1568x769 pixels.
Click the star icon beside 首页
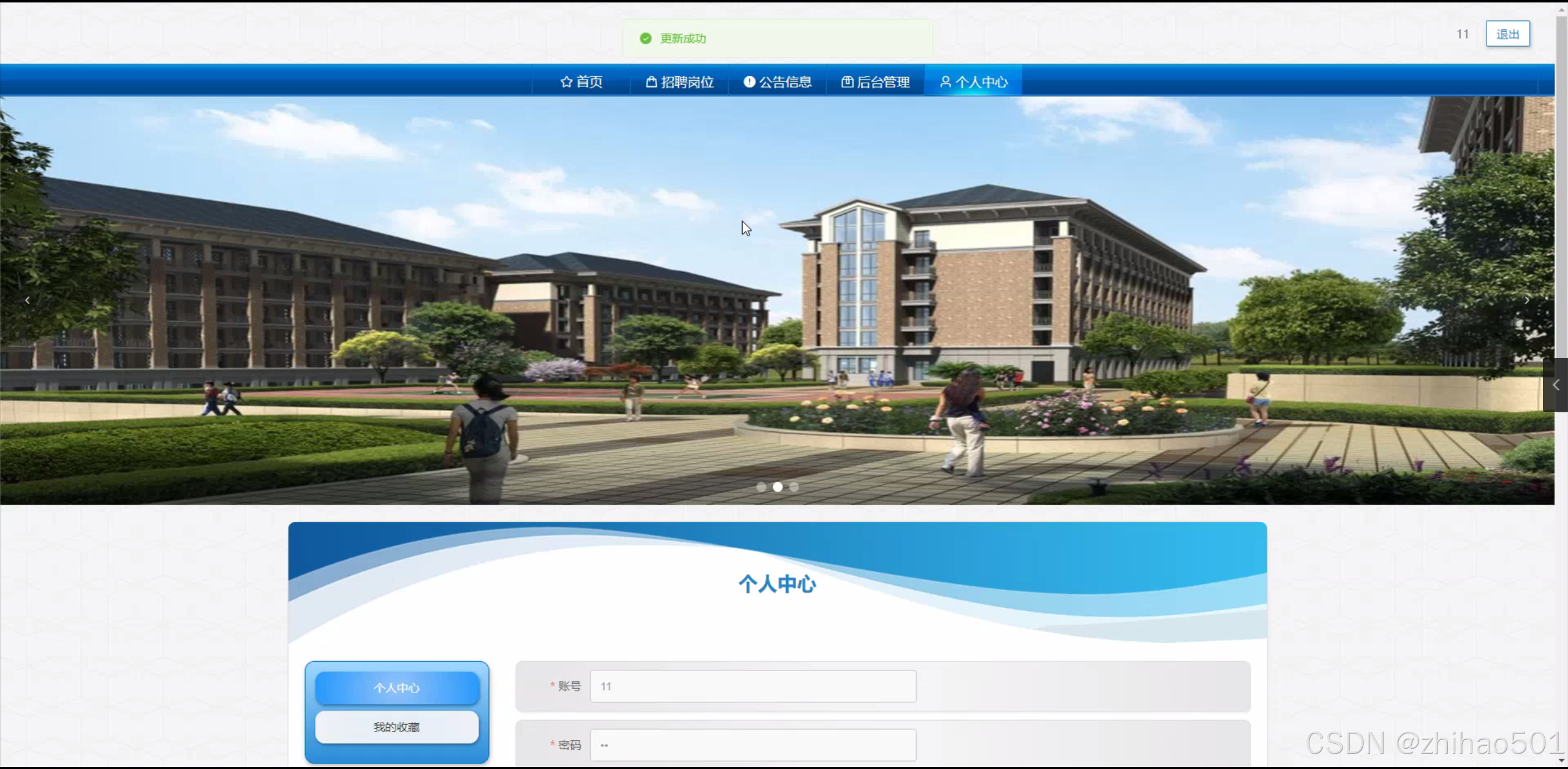point(566,81)
